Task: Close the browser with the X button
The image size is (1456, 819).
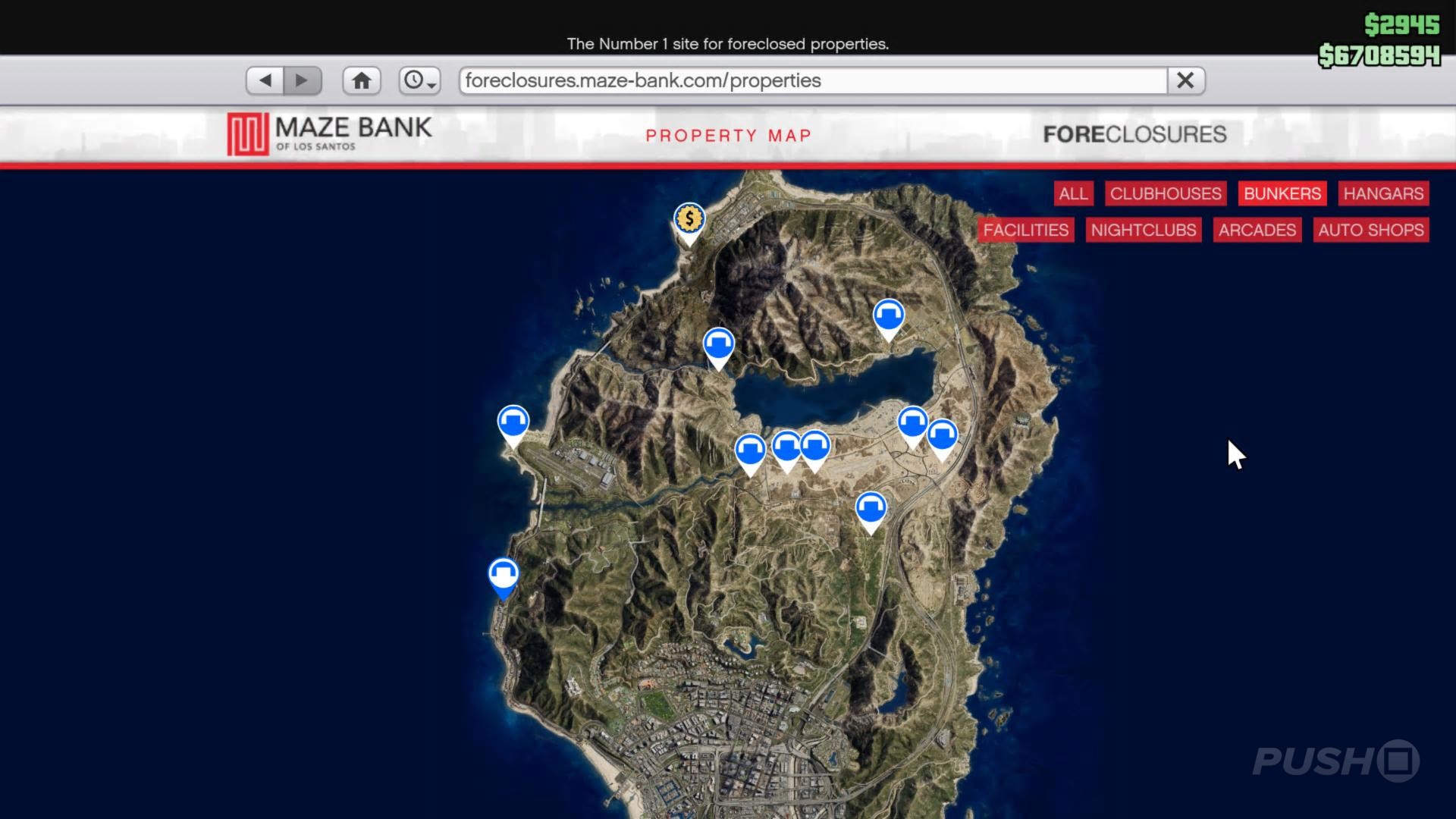Action: [1185, 80]
